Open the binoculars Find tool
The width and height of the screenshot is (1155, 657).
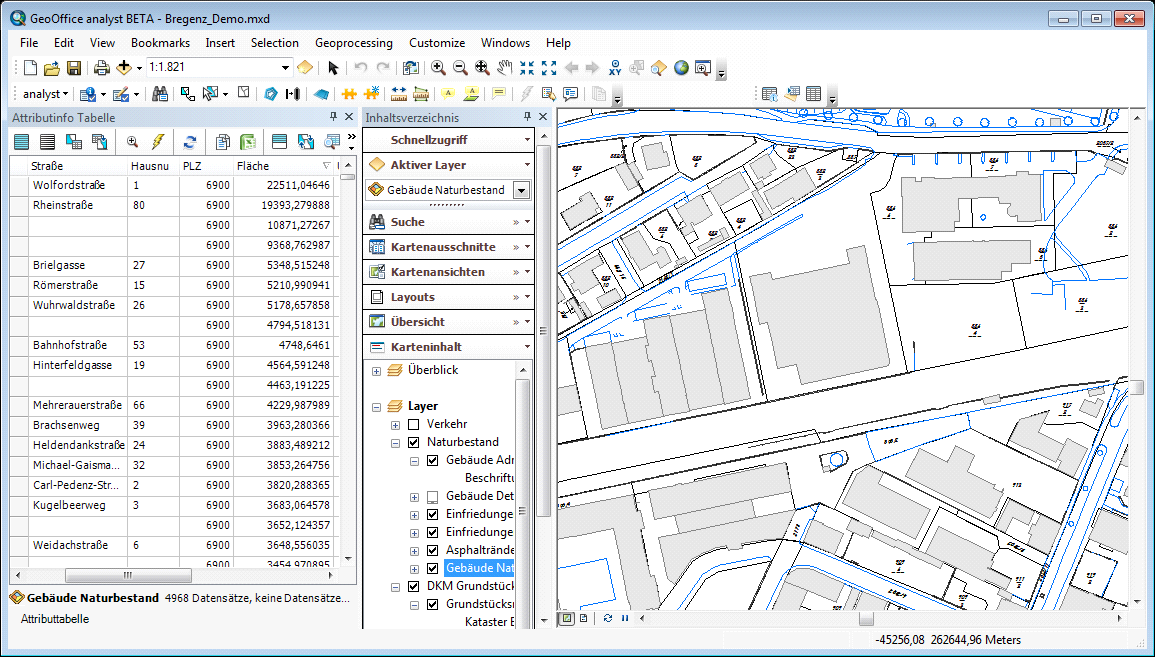159,94
